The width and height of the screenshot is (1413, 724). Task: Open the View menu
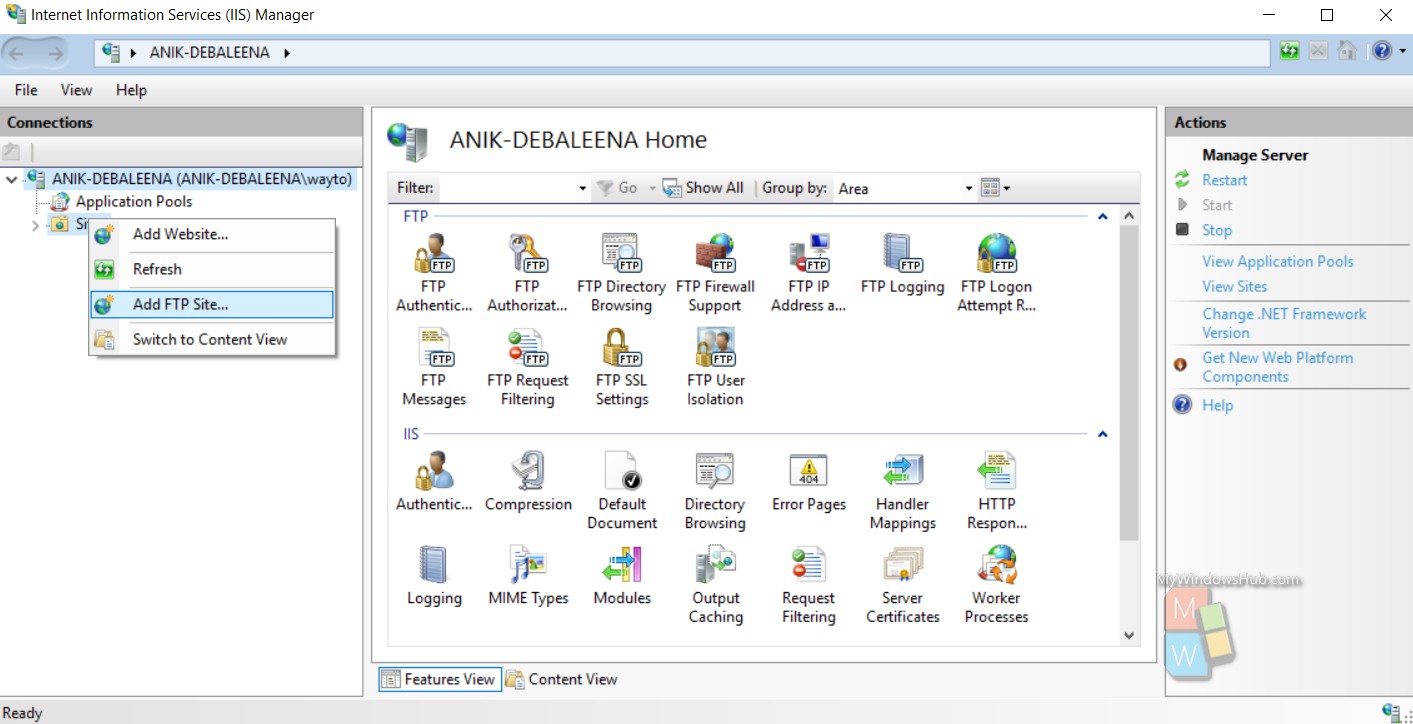point(76,90)
